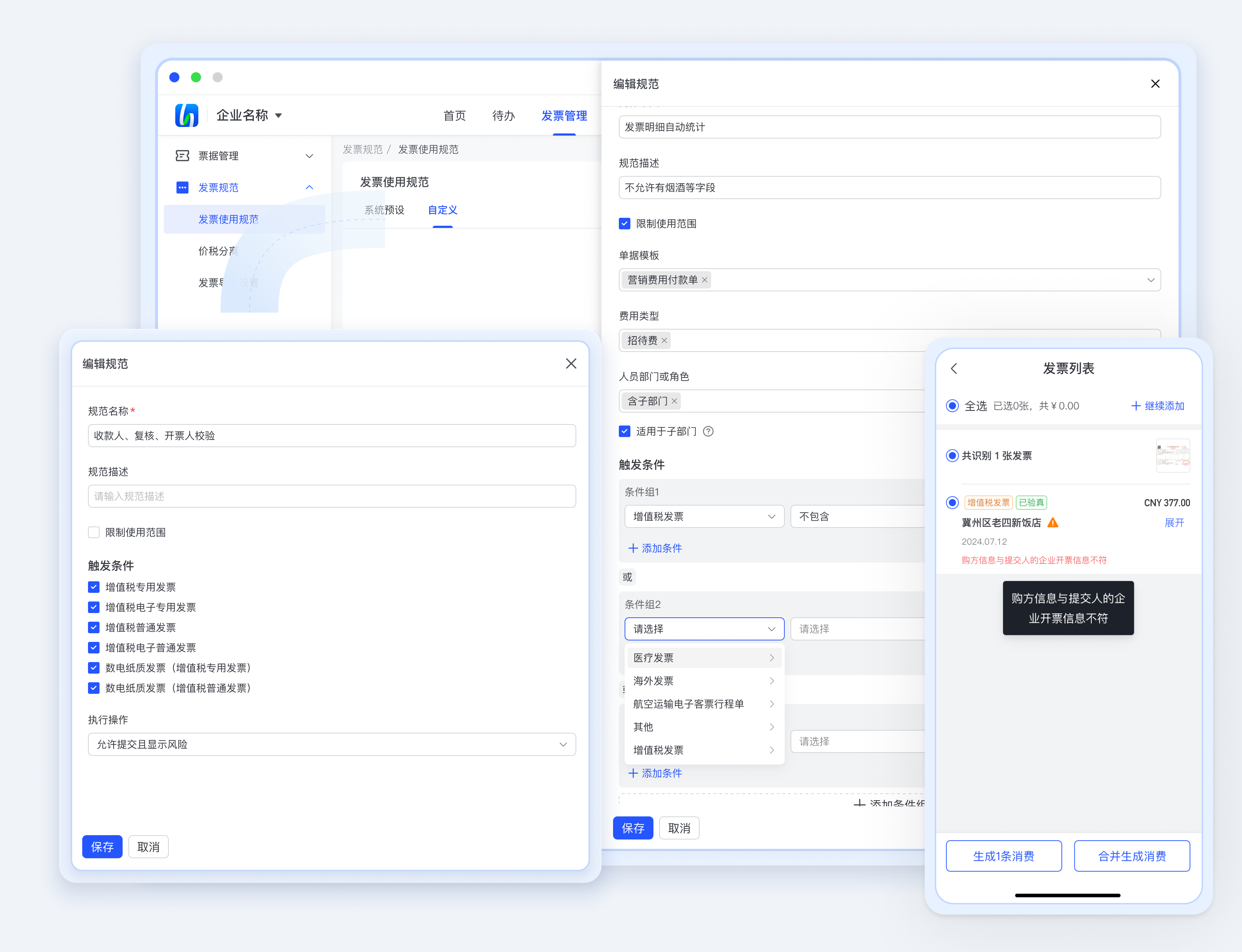Select the 全选 radio button

pyautogui.click(x=952, y=406)
